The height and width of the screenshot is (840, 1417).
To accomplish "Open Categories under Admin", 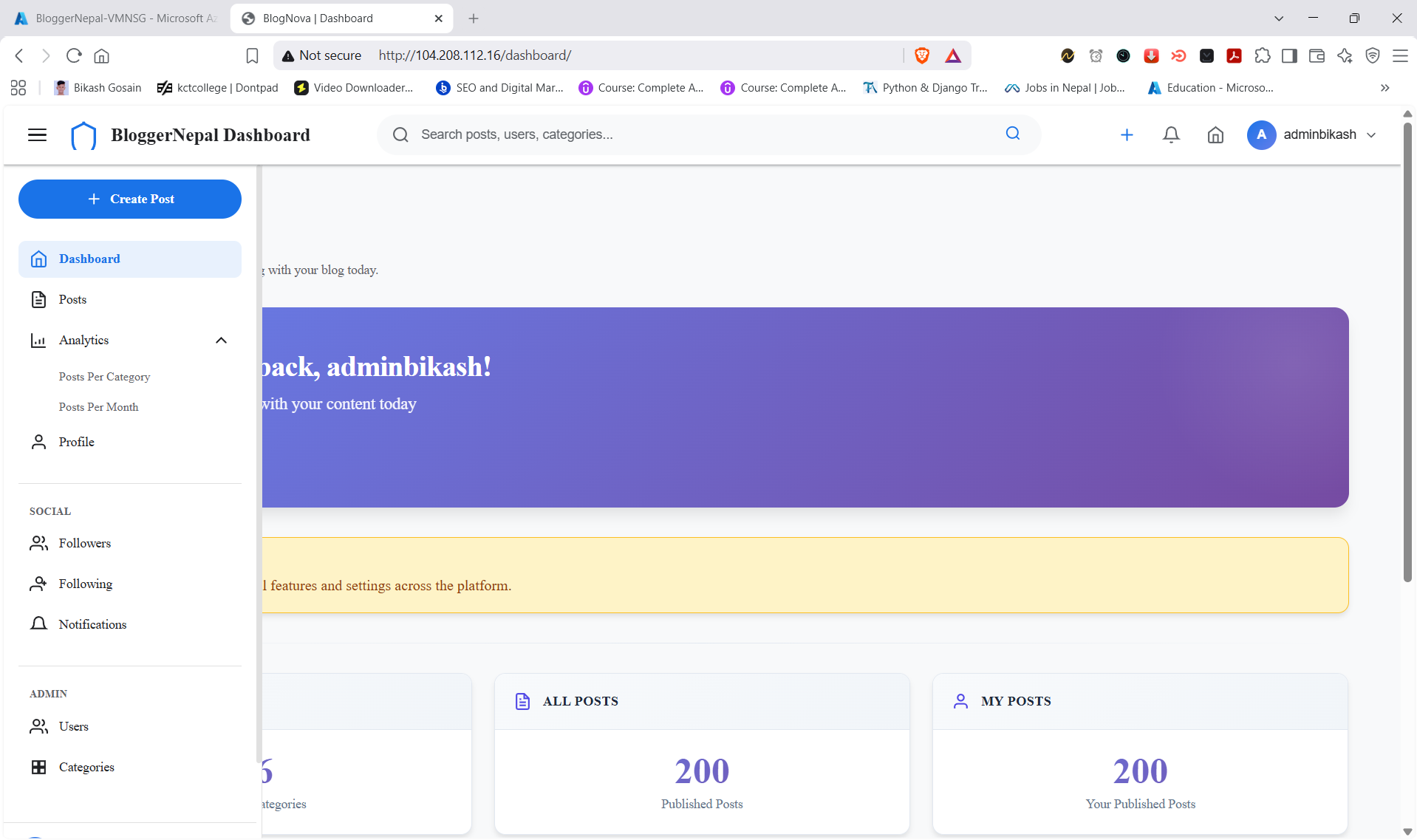I will pyautogui.click(x=130, y=767).
